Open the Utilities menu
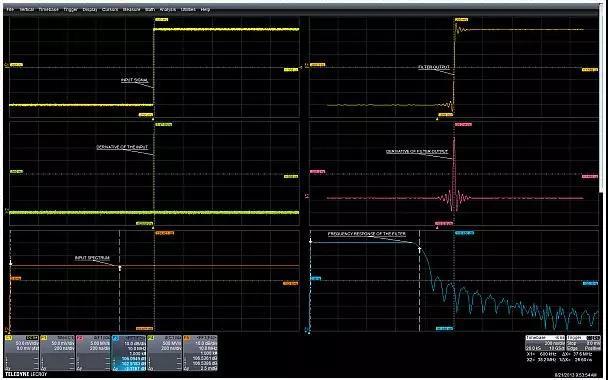Viewport: 608px width, 380px height. pos(188,9)
